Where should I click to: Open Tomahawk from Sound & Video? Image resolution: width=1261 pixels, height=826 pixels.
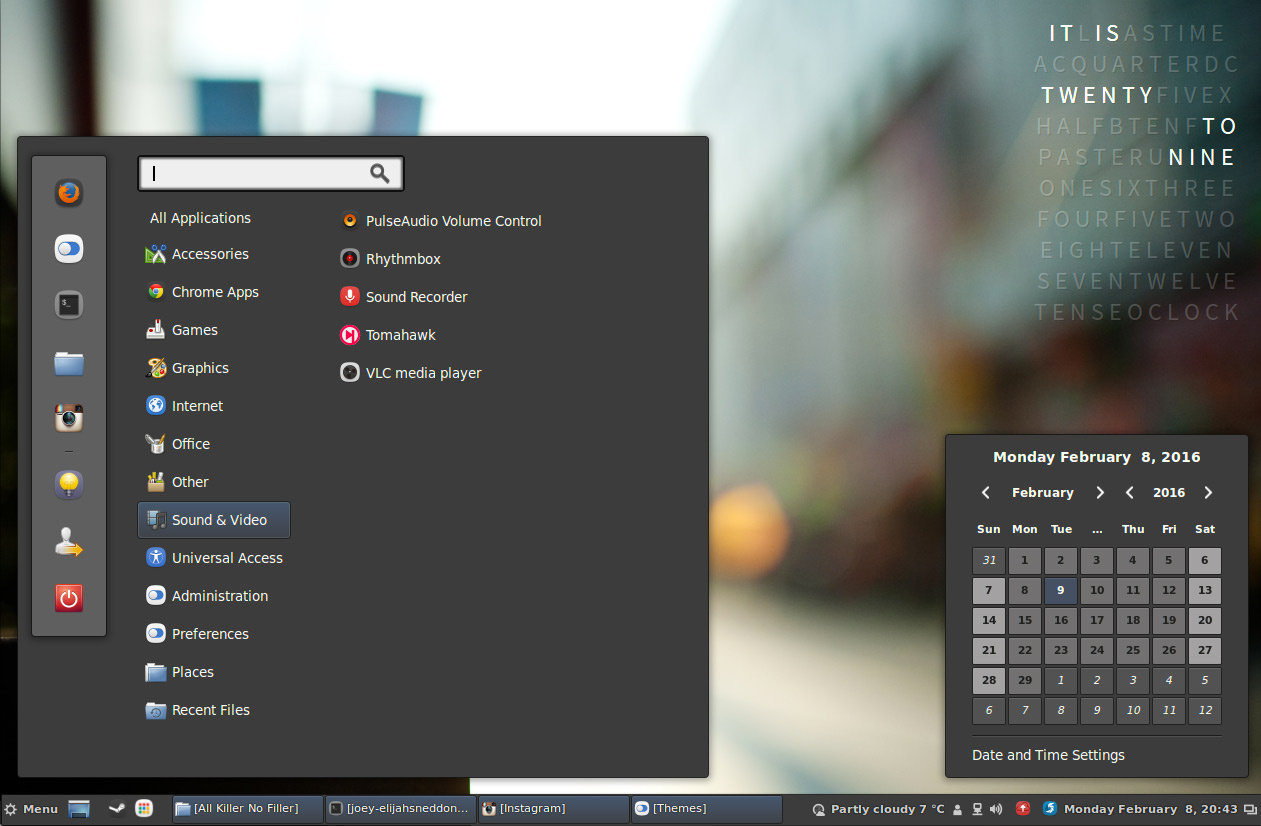tap(398, 334)
